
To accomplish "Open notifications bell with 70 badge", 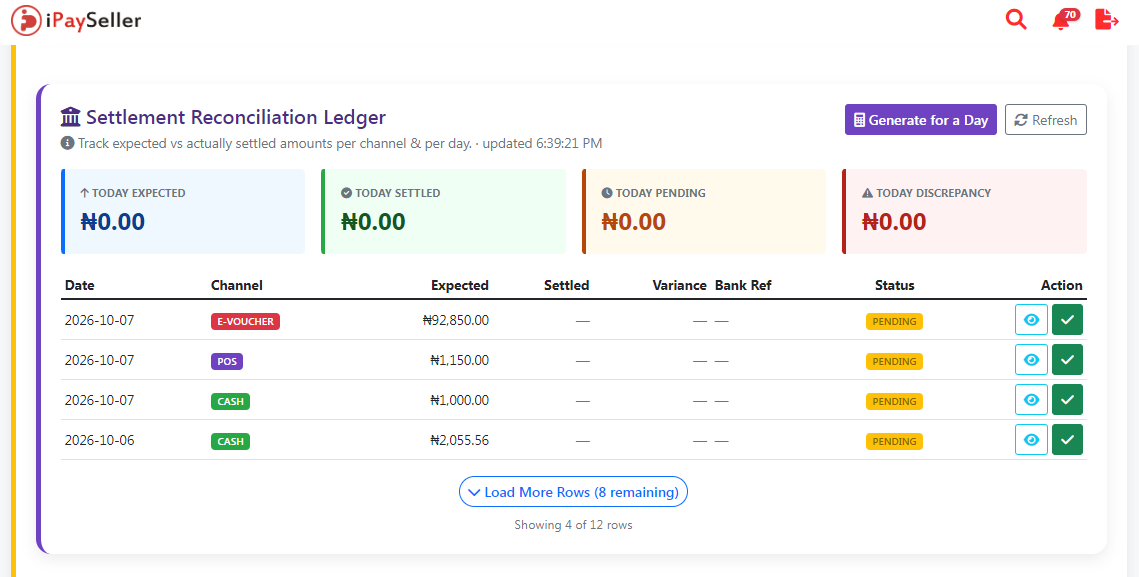I will pos(1064,20).
